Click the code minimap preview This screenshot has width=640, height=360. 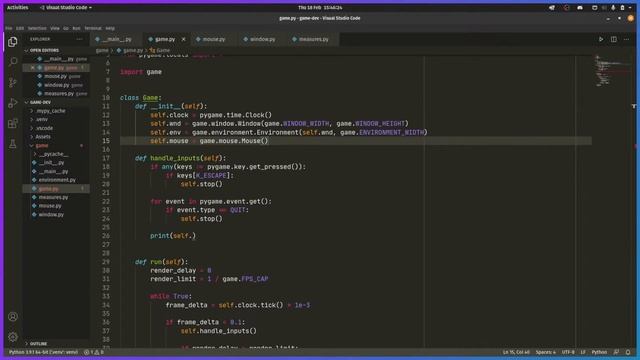[612, 70]
